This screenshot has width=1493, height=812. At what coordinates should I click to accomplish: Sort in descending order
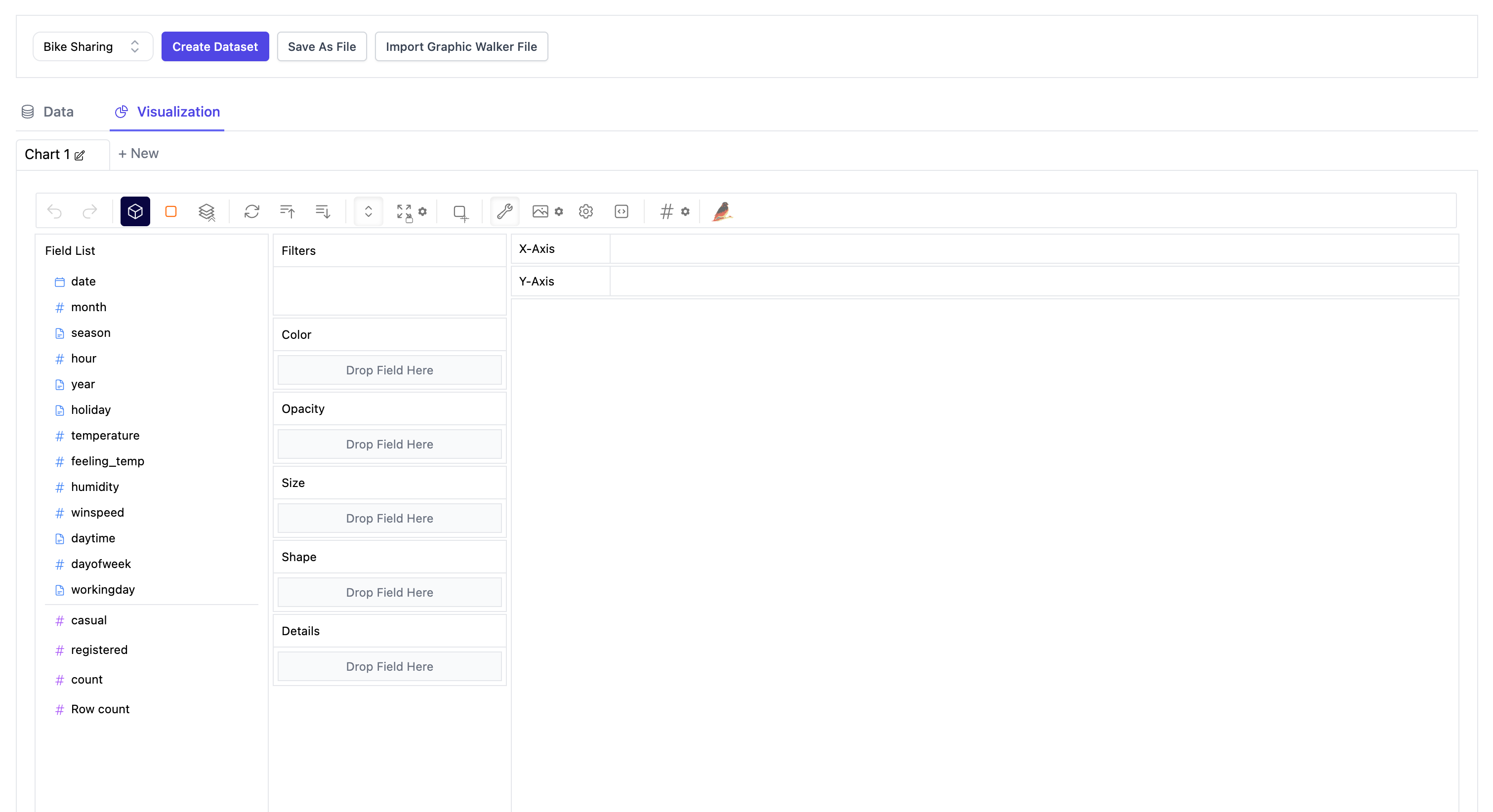pos(323,211)
